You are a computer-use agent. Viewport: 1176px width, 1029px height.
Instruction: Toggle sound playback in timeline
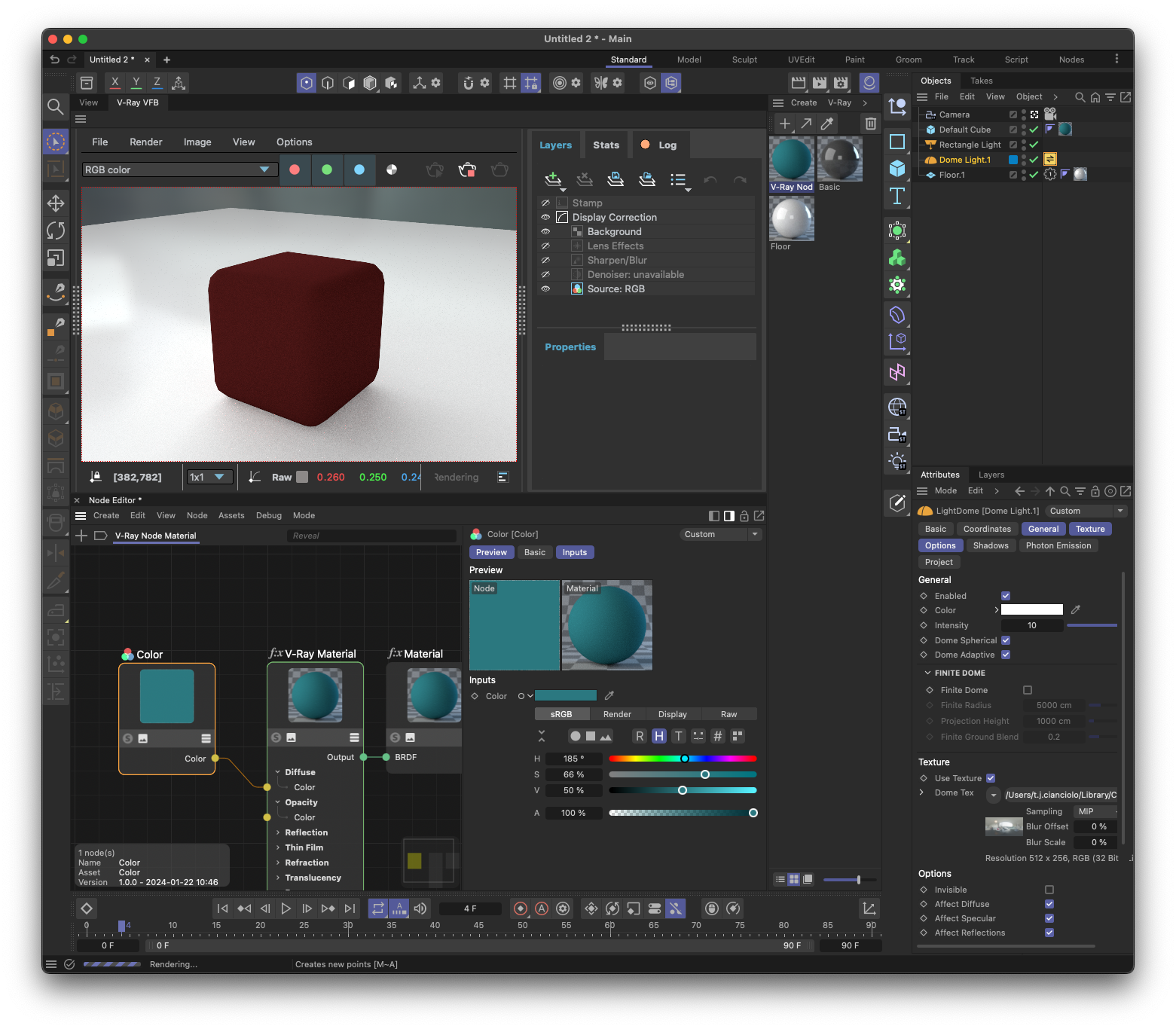(x=420, y=908)
